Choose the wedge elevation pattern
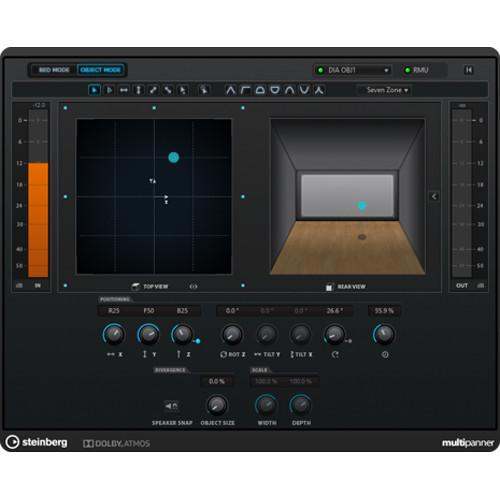The width and height of the screenshot is (500, 500). [x=245, y=90]
